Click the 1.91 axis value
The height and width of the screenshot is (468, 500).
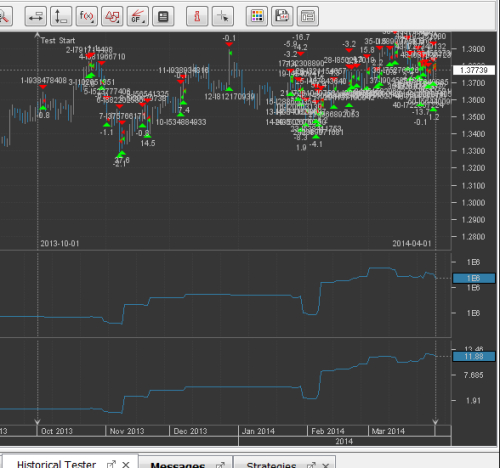point(473,400)
